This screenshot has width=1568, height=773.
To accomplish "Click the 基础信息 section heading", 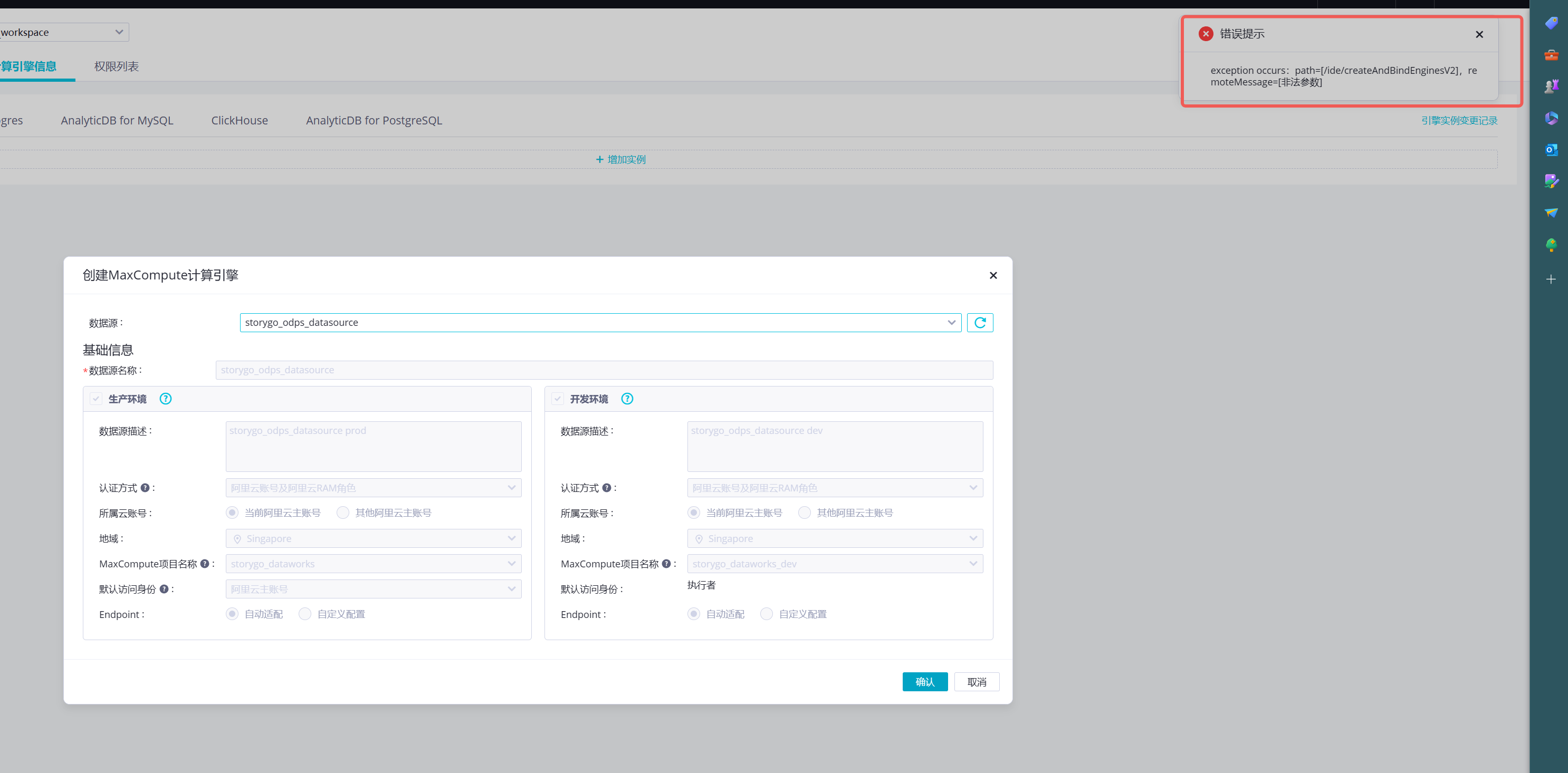I will [x=108, y=350].
